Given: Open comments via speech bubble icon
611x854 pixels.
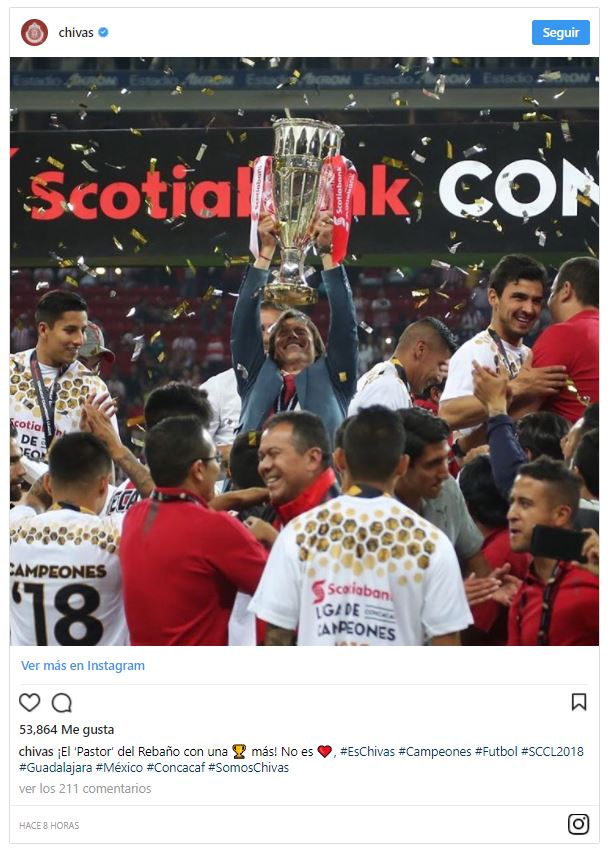Looking at the screenshot, I should coord(62,703).
